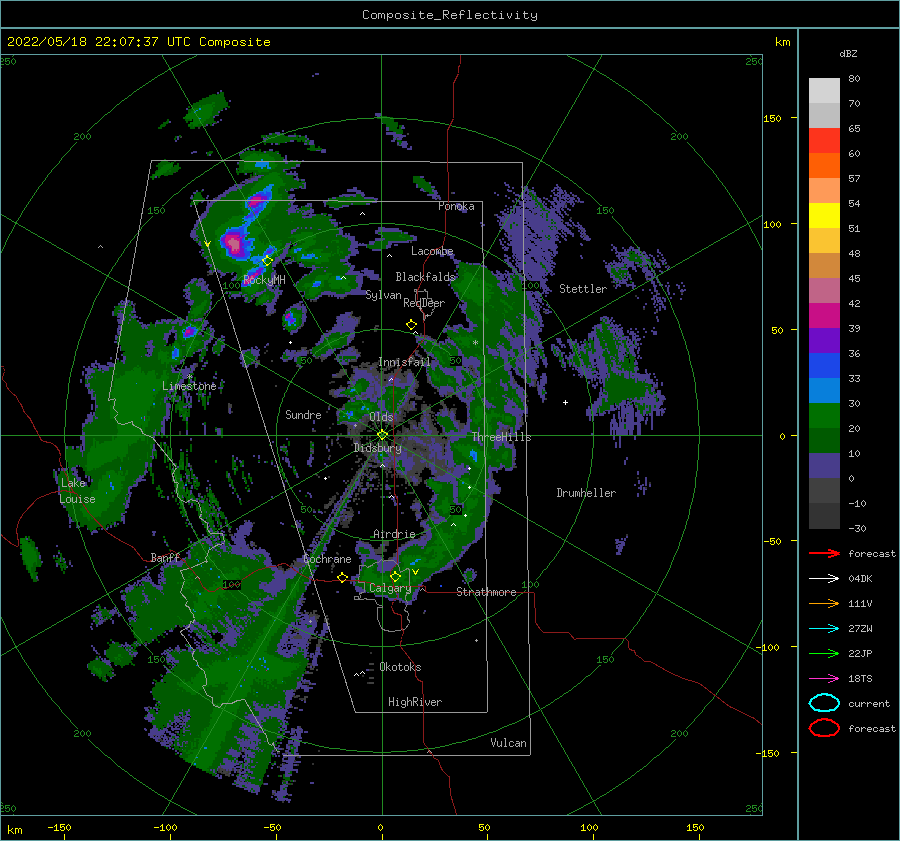Click the -30 value on dBZ scale
900x841 pixels.
(858, 528)
